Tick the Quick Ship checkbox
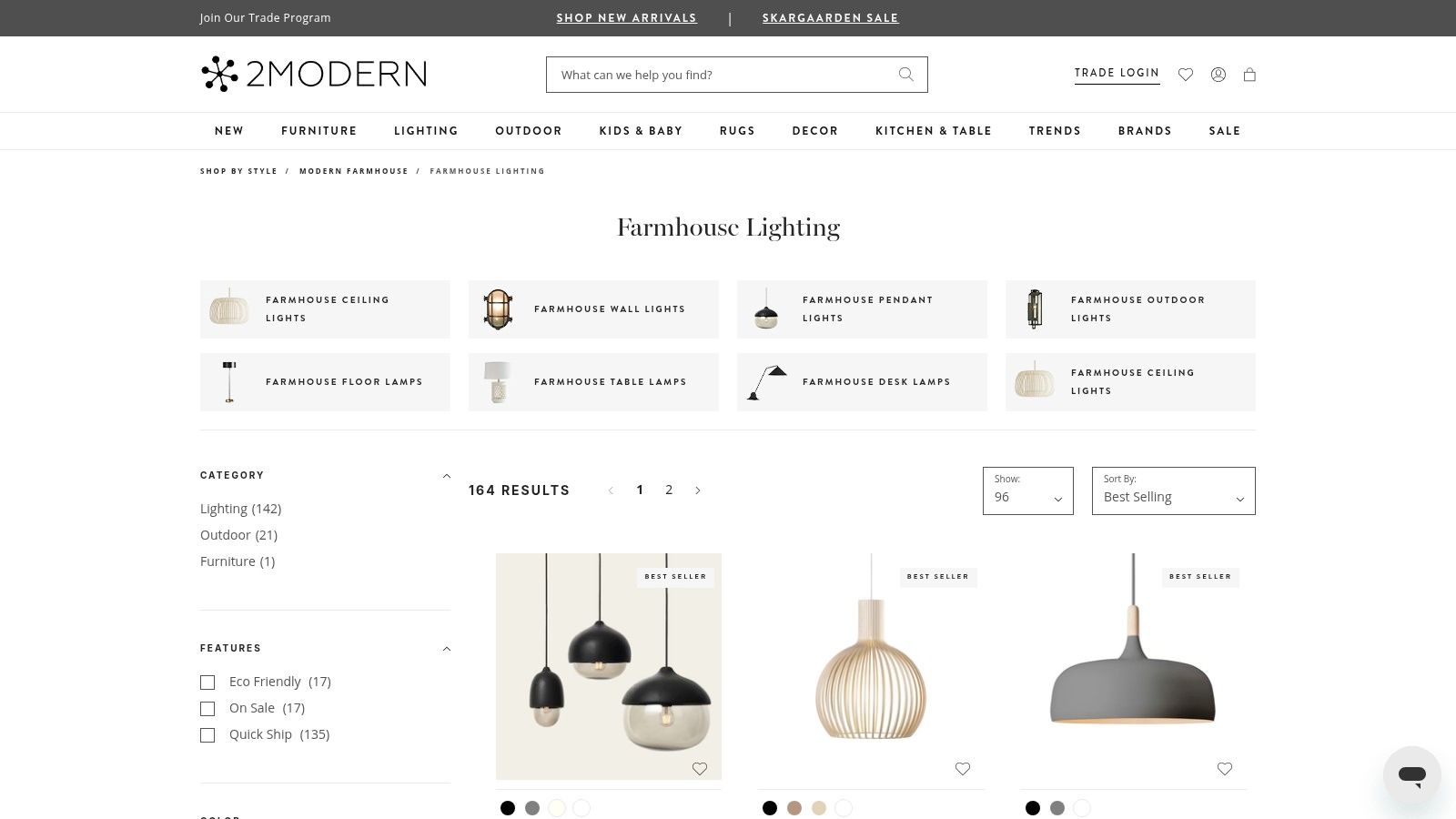The width and height of the screenshot is (1456, 819). click(207, 735)
